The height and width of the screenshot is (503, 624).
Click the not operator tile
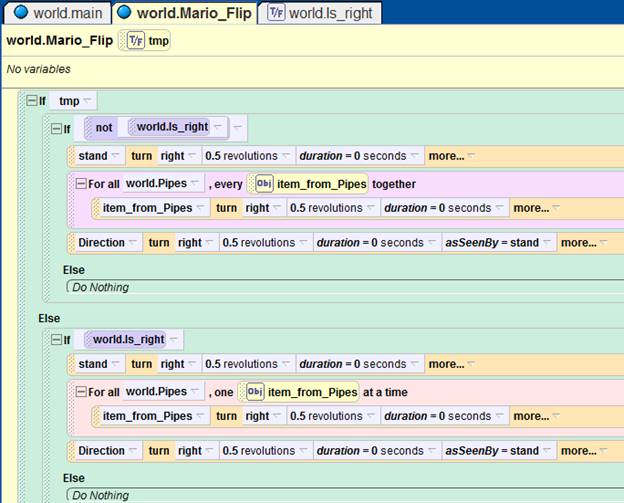click(103, 128)
